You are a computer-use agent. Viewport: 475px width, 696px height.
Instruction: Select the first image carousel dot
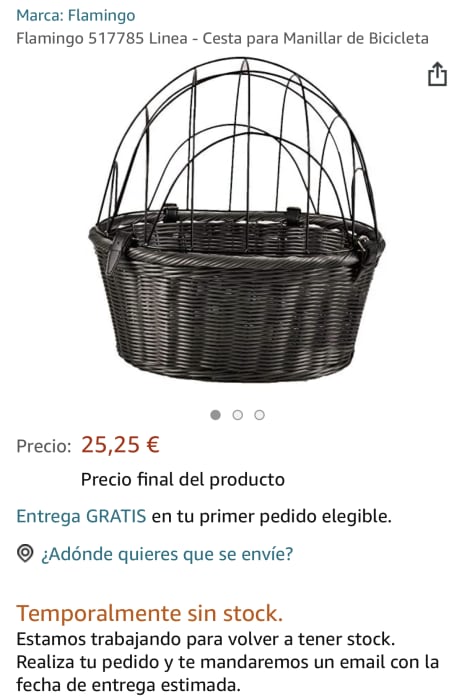pyautogui.click(x=215, y=415)
